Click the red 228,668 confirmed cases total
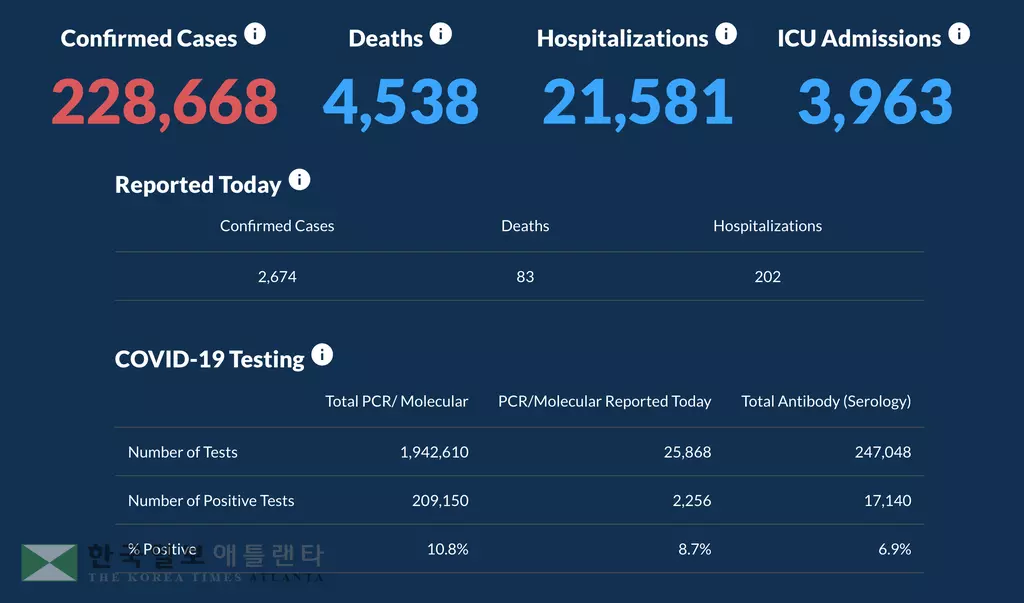The image size is (1024, 603). [165, 101]
